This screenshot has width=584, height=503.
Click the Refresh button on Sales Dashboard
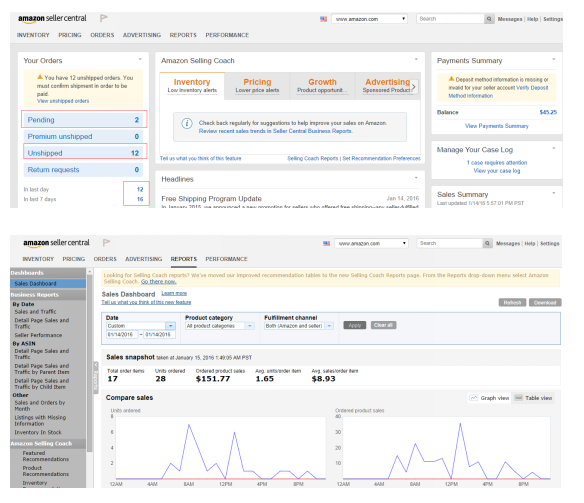point(512,303)
